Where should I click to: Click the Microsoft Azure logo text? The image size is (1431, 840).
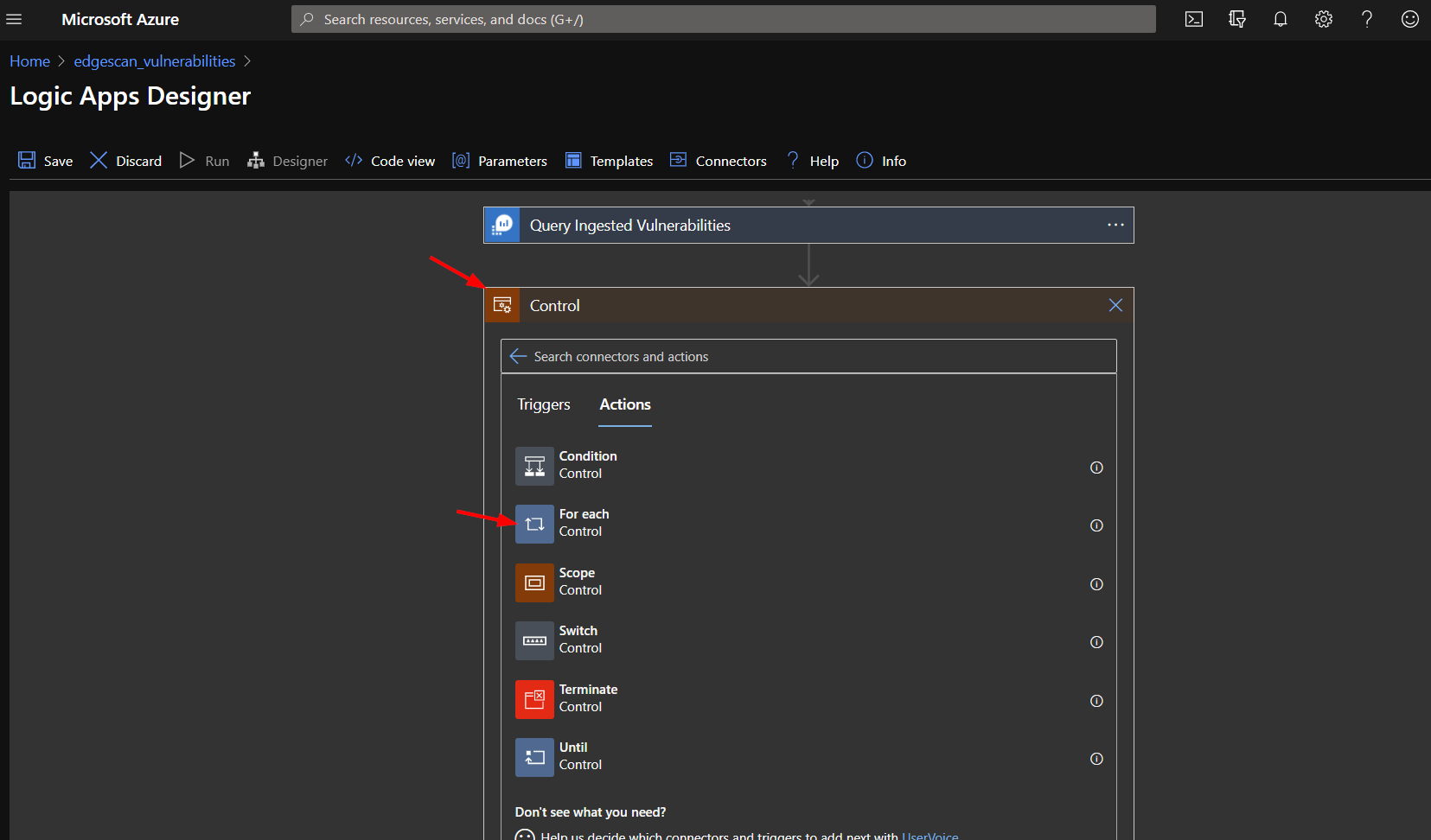coord(120,19)
